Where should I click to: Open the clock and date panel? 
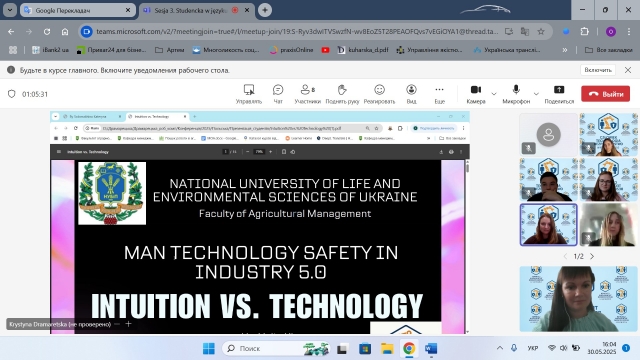pos(602,348)
